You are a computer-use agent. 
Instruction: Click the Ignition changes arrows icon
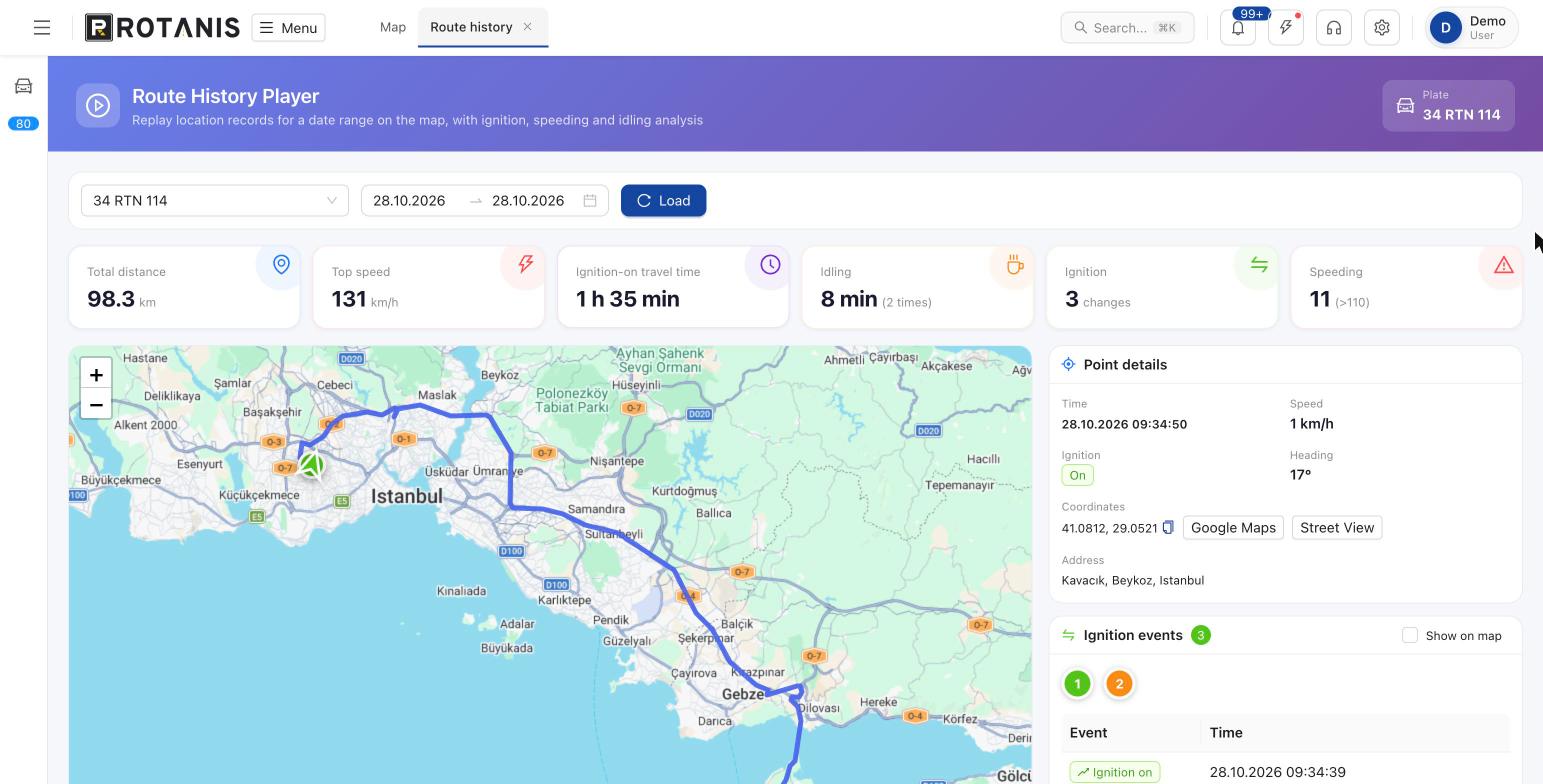pyautogui.click(x=1259, y=265)
